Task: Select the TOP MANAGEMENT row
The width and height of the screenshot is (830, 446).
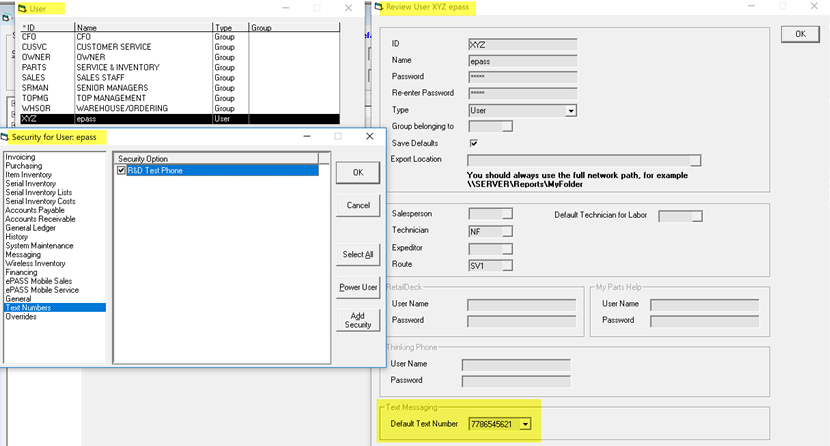Action: click(179, 98)
